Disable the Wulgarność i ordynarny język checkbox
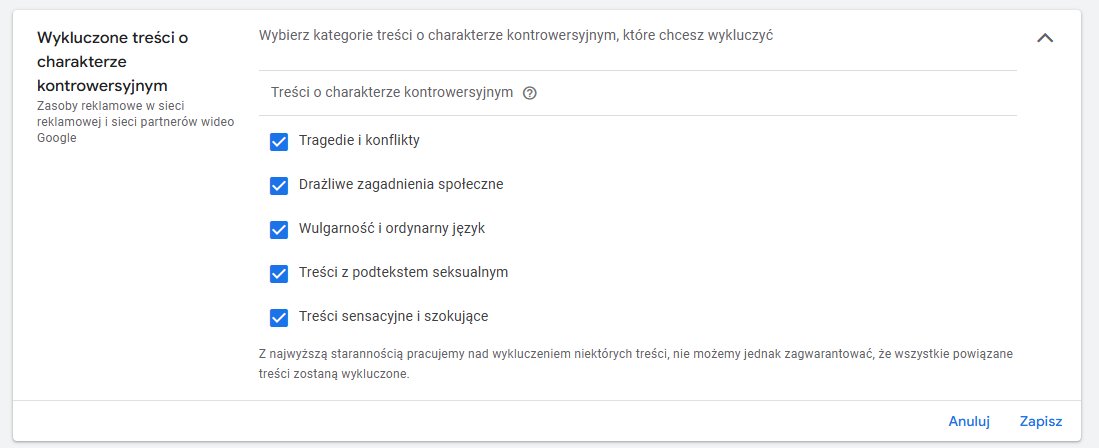Screen dimensions: 1099x448 279,229
